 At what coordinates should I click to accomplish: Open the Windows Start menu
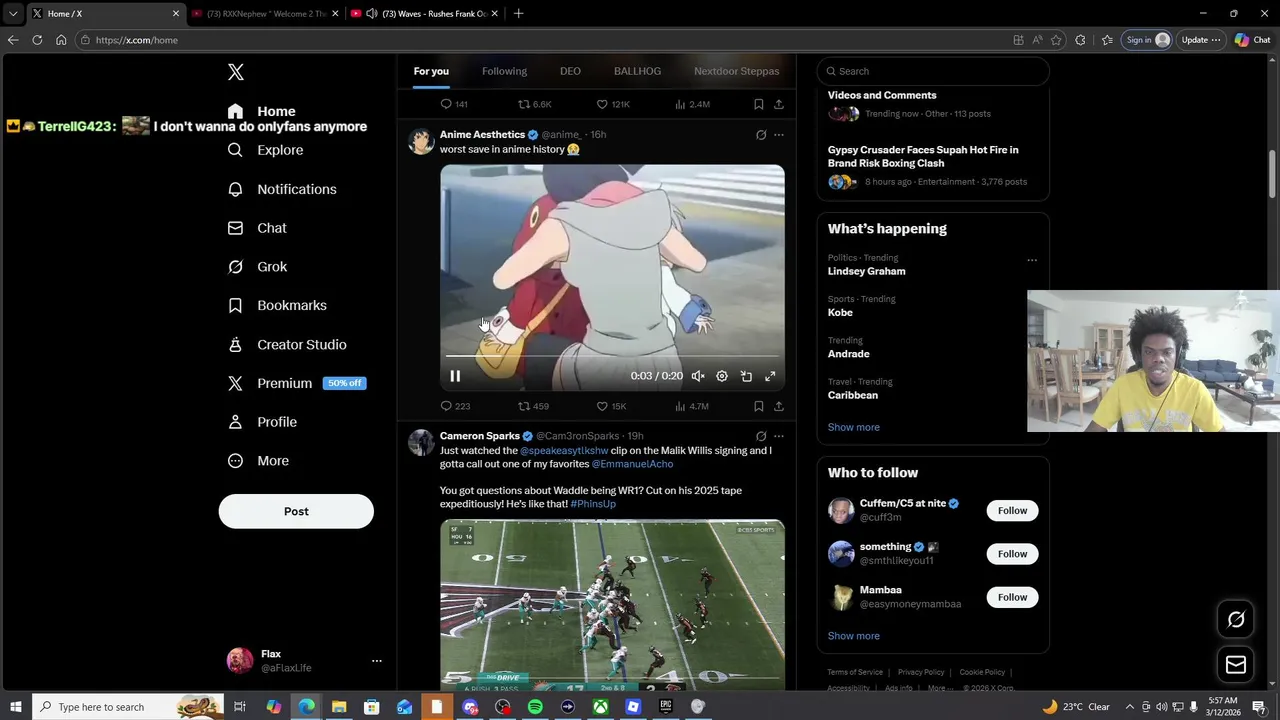tap(16, 707)
